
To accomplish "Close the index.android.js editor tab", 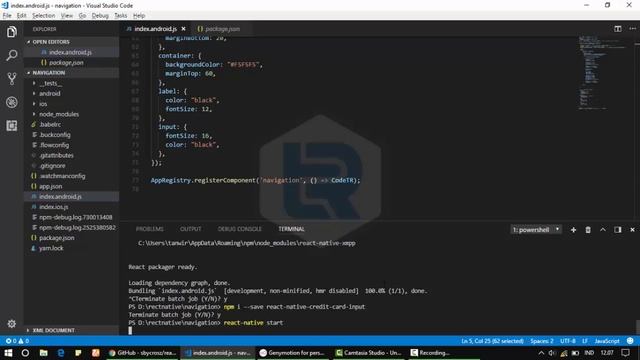I will pyautogui.click(x=183, y=29).
